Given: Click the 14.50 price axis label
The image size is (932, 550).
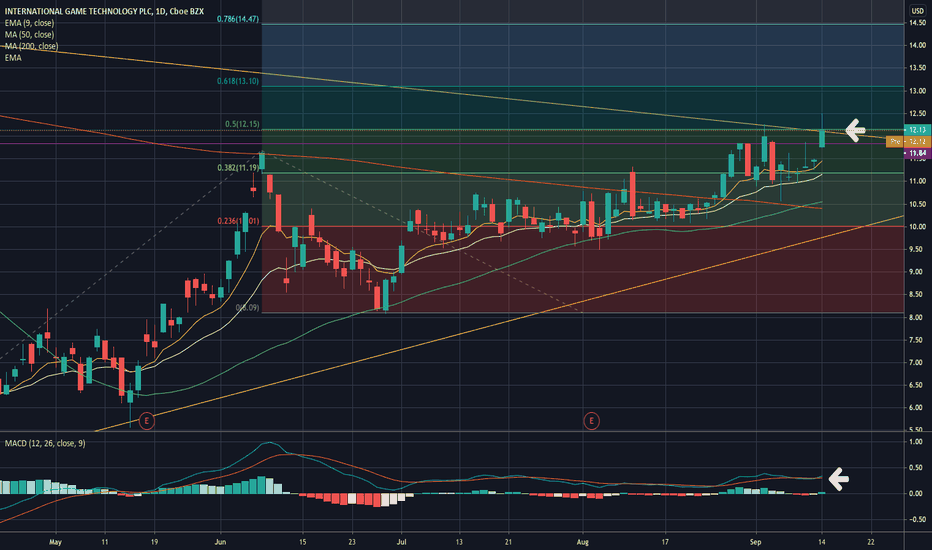Looking at the screenshot, I should click(x=917, y=23).
